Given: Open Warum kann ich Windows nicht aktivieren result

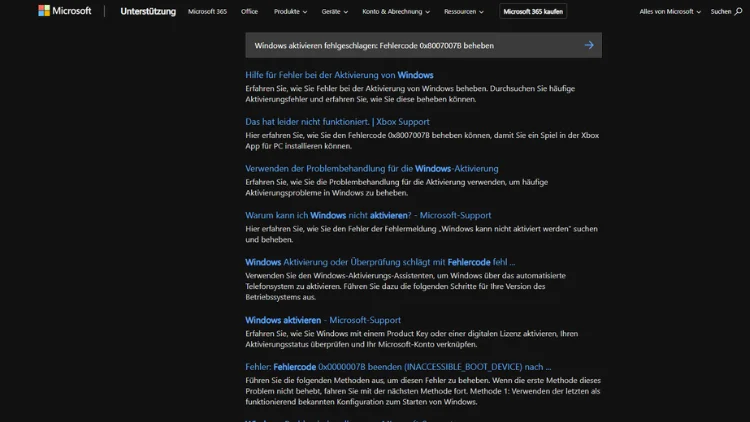Looking at the screenshot, I should pos(368,215).
